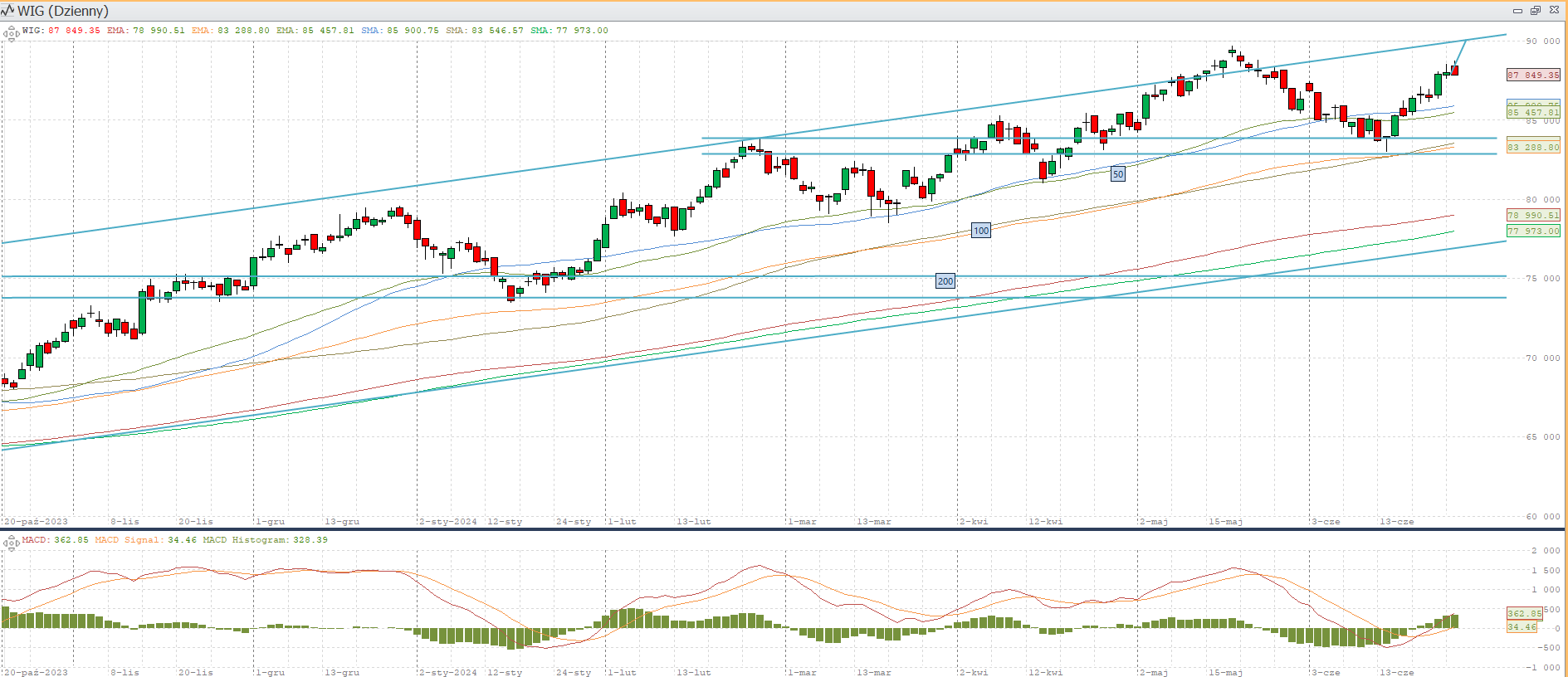1568x677 pixels.
Task: Click the navigation arrows icon on the WIG price chart
Action: pyautogui.click(x=11, y=33)
